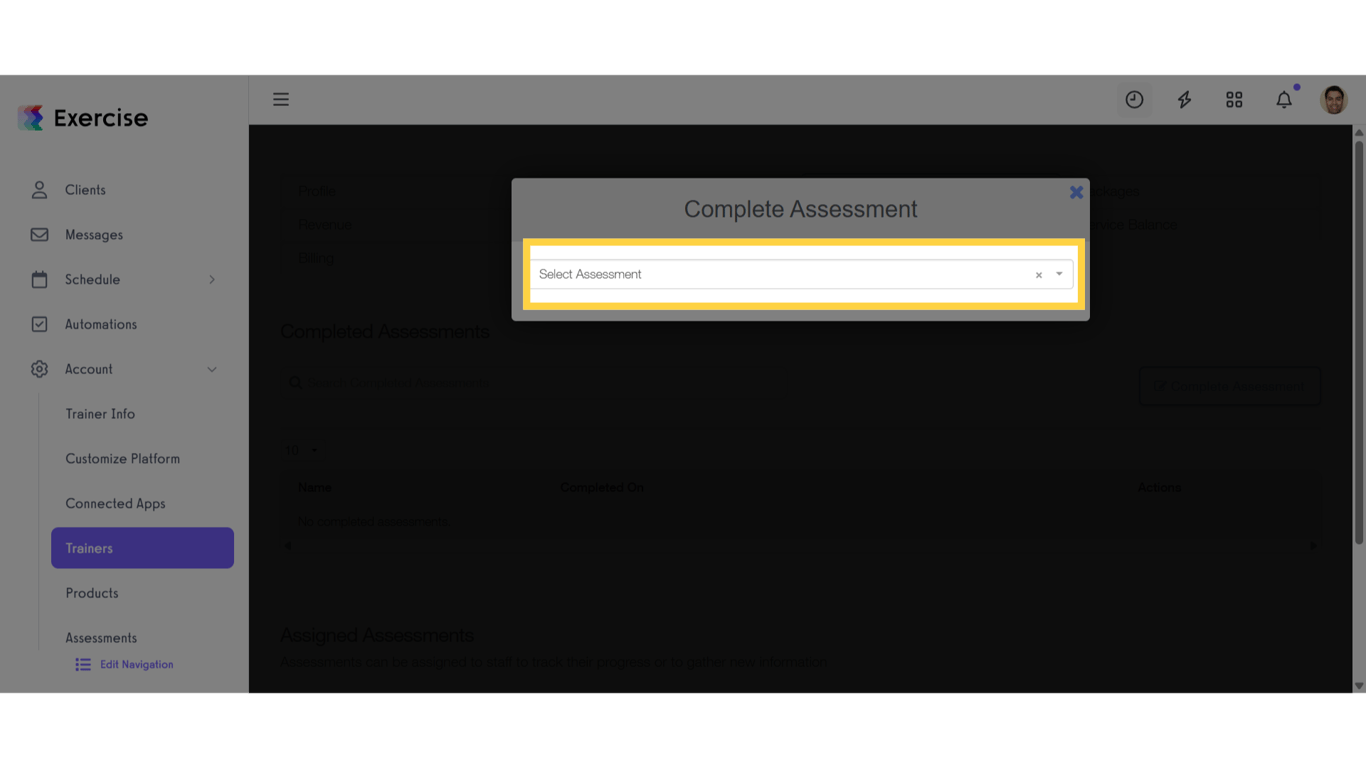
Task: Select the Schedule calendar icon
Action: (x=39, y=279)
